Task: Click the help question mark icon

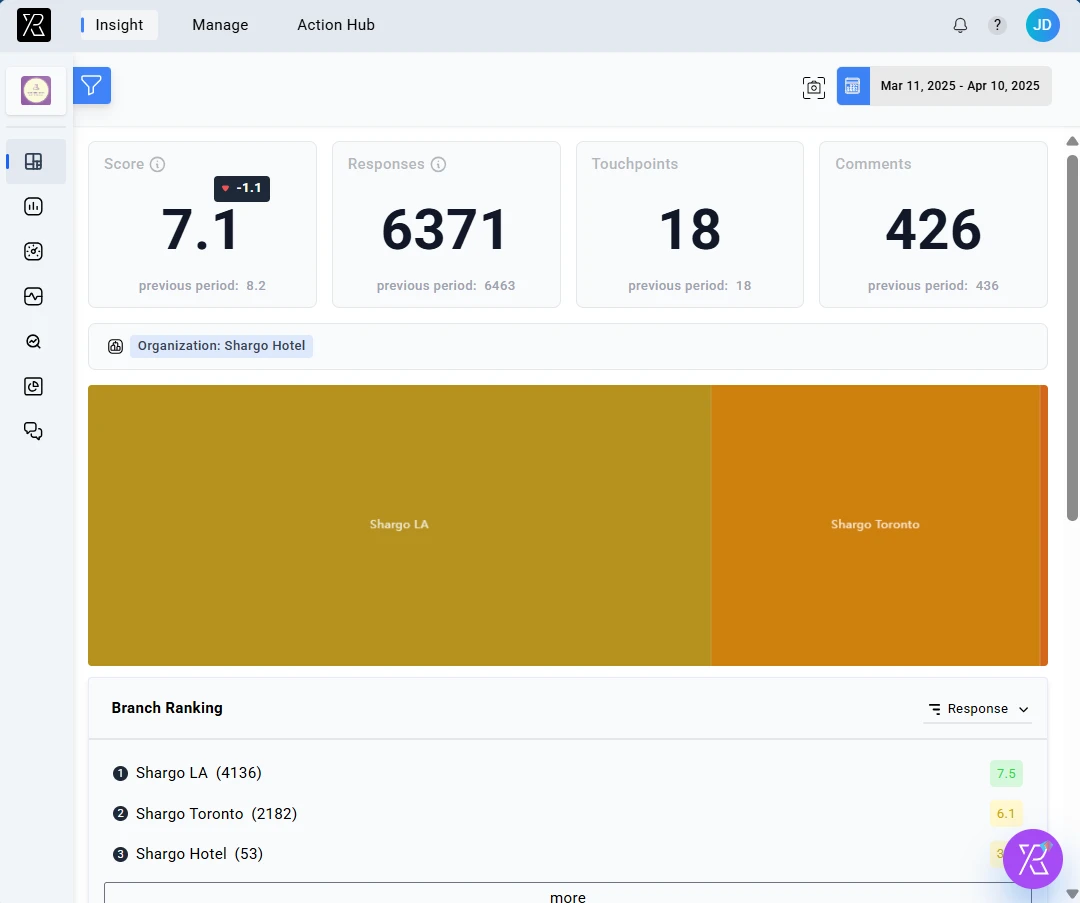Action: pyautogui.click(x=996, y=25)
